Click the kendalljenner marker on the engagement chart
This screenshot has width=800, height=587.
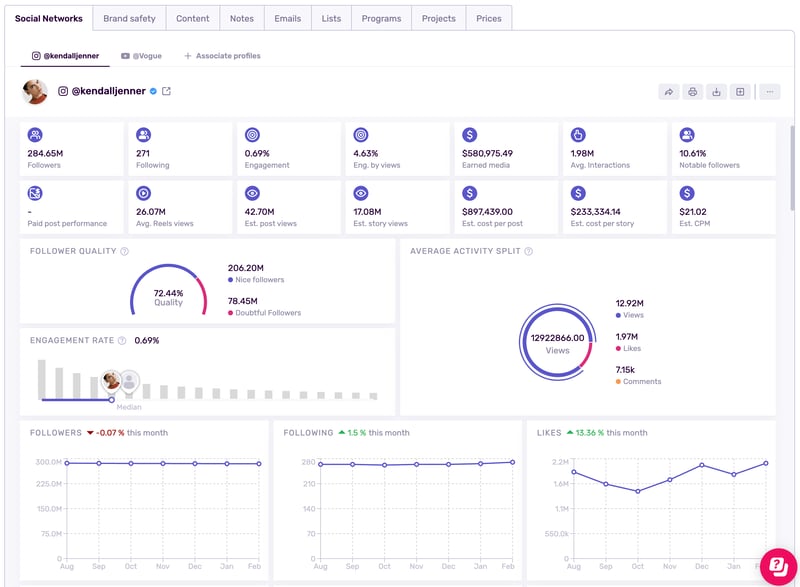click(x=111, y=381)
